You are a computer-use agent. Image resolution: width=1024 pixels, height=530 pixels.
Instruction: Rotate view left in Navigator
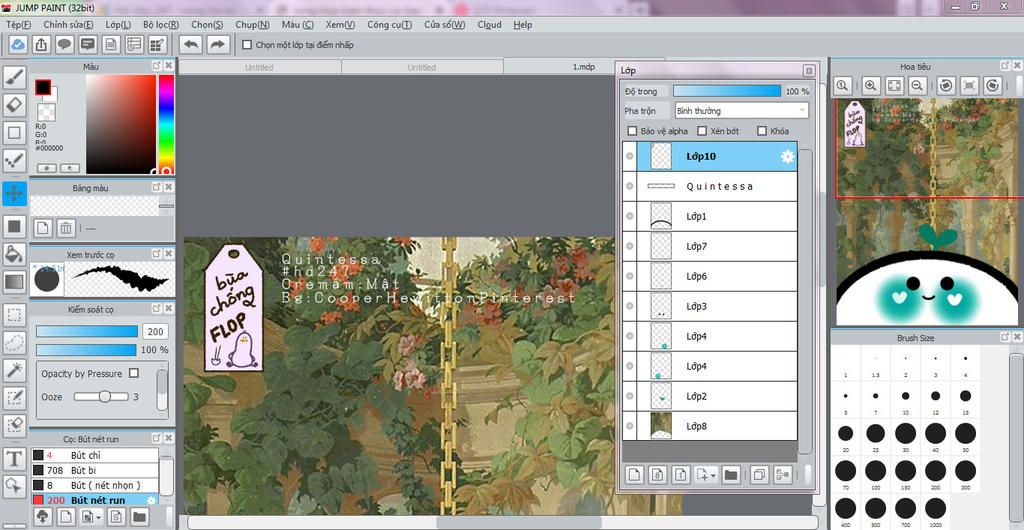(x=946, y=86)
